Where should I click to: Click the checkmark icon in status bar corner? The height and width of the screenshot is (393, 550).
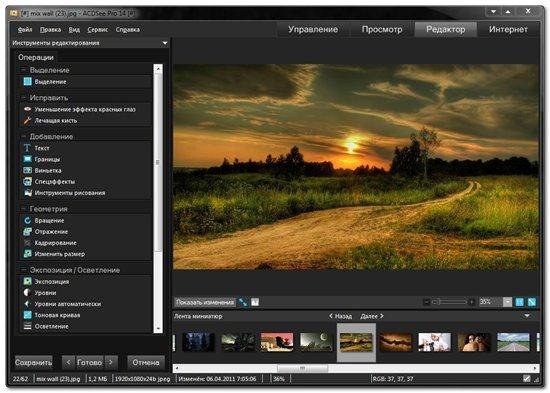click(526, 378)
